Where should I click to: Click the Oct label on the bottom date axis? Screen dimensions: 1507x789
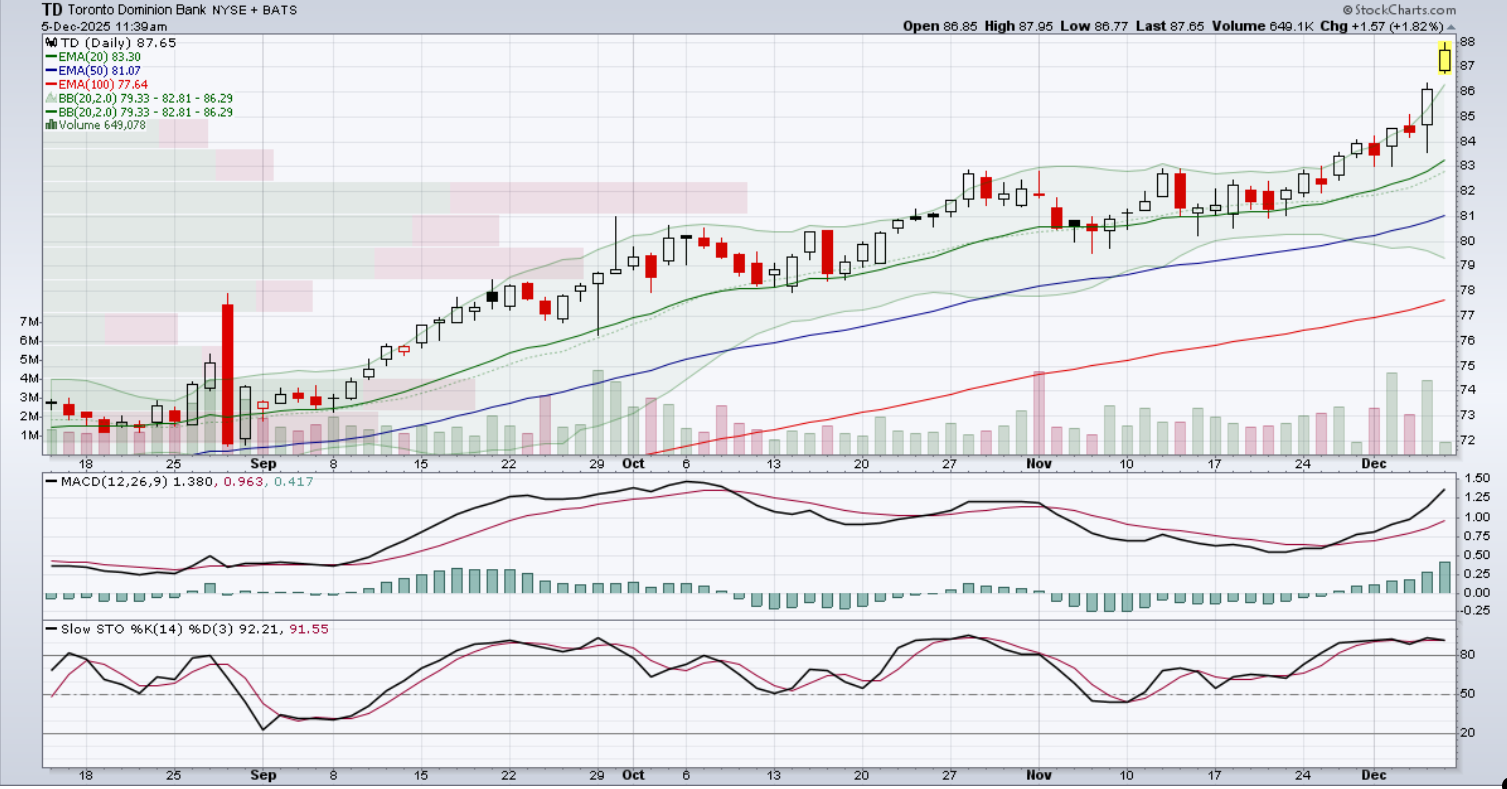pyautogui.click(x=633, y=775)
